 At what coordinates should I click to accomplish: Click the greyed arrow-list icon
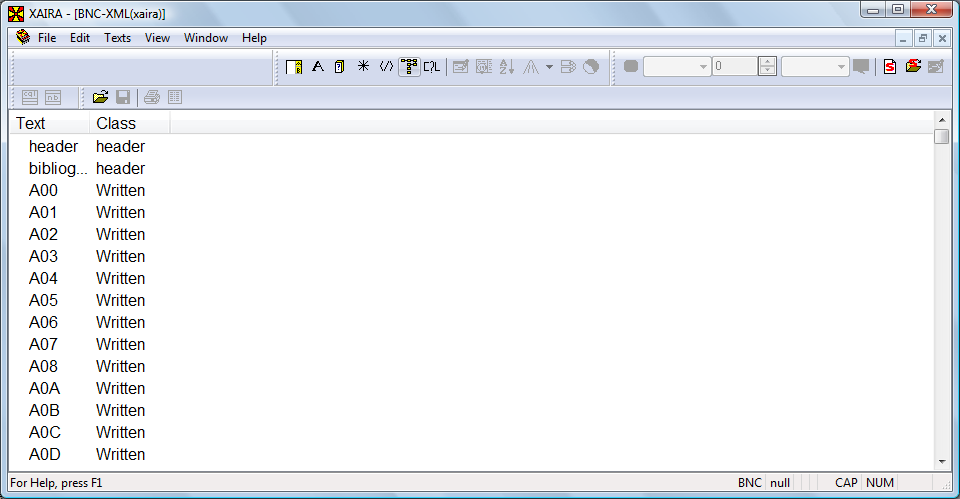coord(568,67)
